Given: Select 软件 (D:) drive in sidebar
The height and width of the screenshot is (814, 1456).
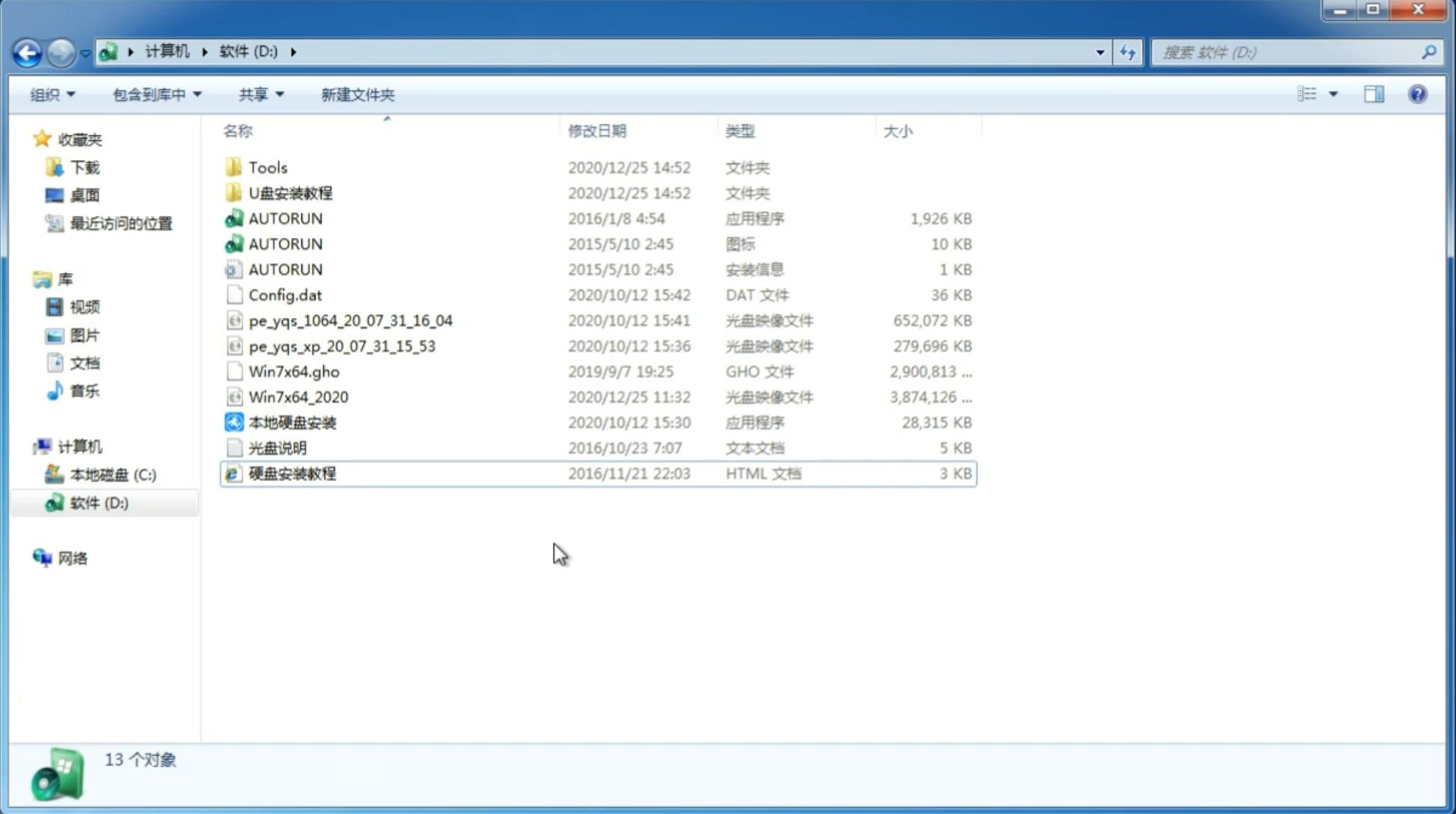Looking at the screenshot, I should pos(98,503).
